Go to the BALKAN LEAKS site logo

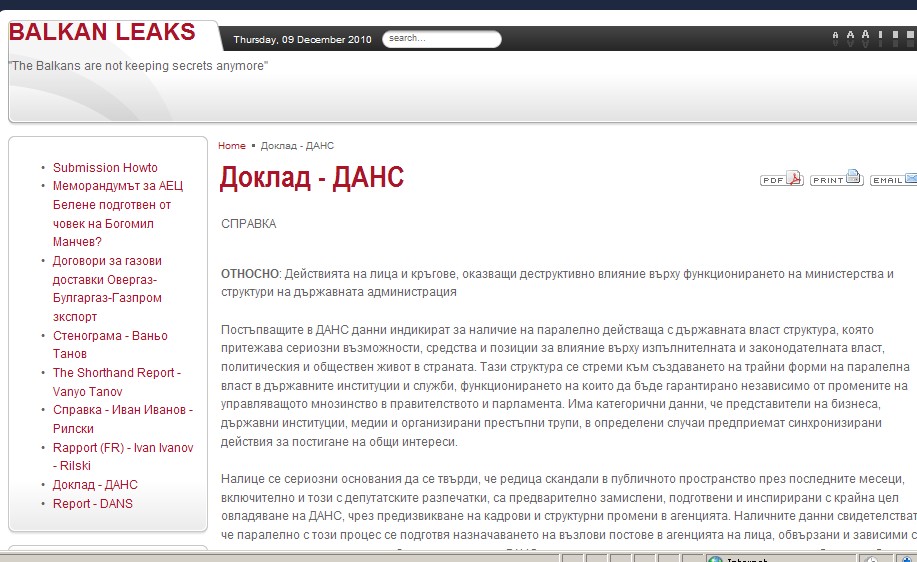click(x=102, y=32)
